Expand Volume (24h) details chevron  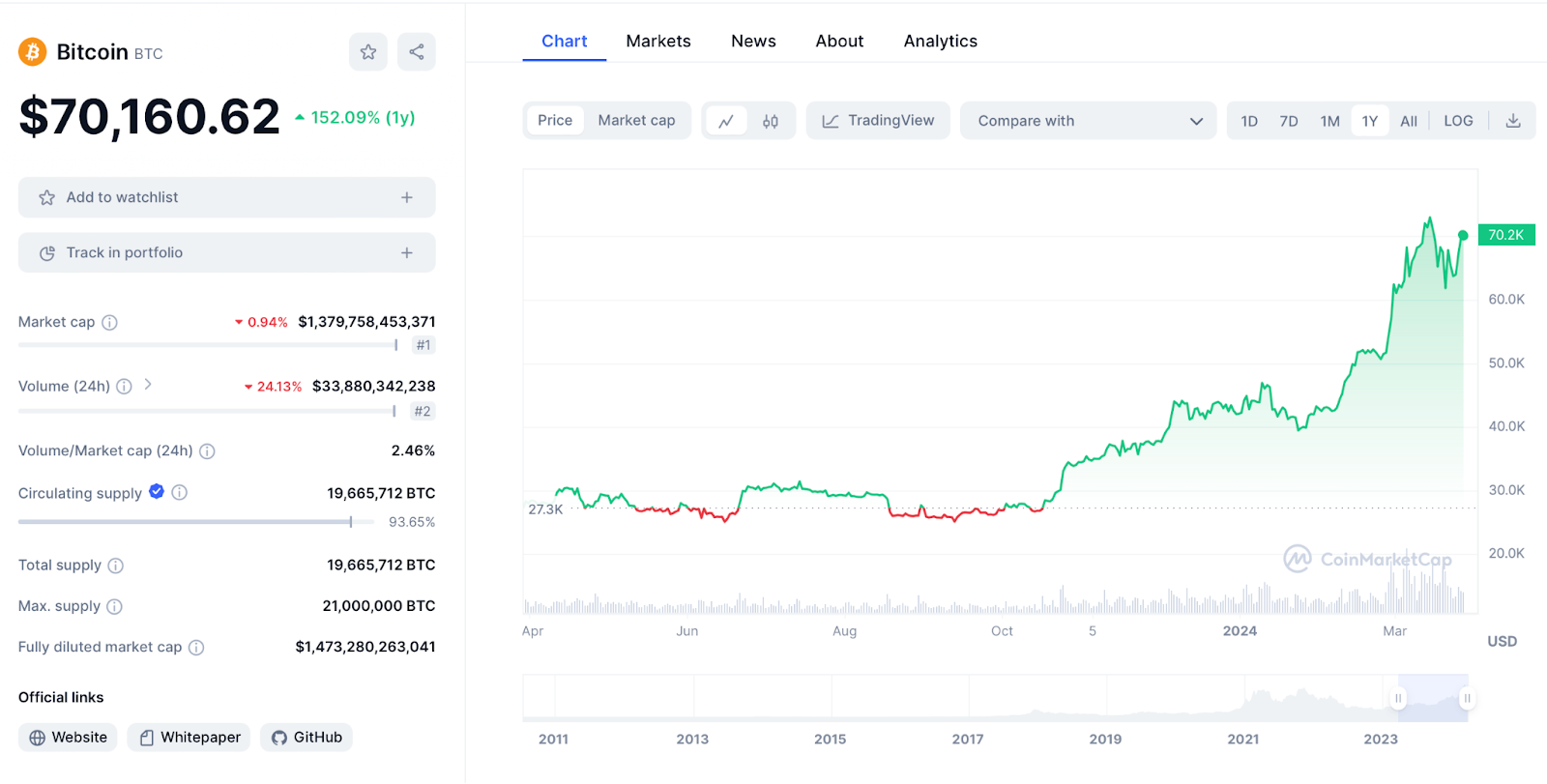point(148,385)
